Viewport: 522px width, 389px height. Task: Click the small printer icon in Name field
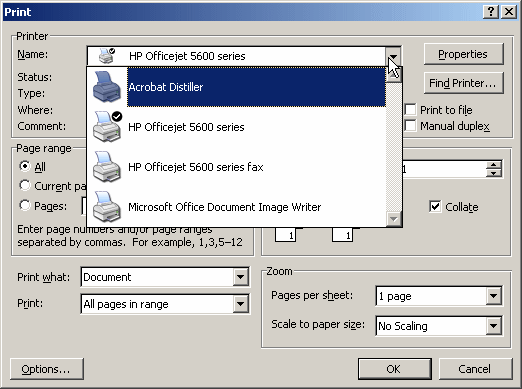click(x=107, y=56)
